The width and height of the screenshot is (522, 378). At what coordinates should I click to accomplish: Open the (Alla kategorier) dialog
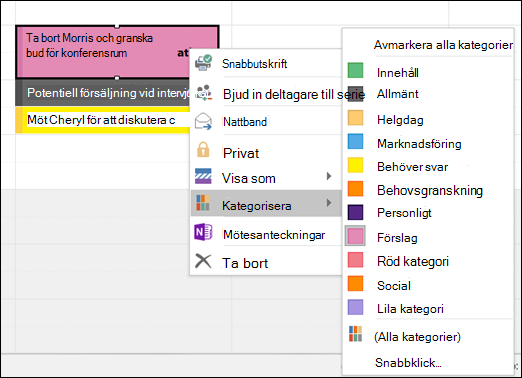(x=418, y=337)
